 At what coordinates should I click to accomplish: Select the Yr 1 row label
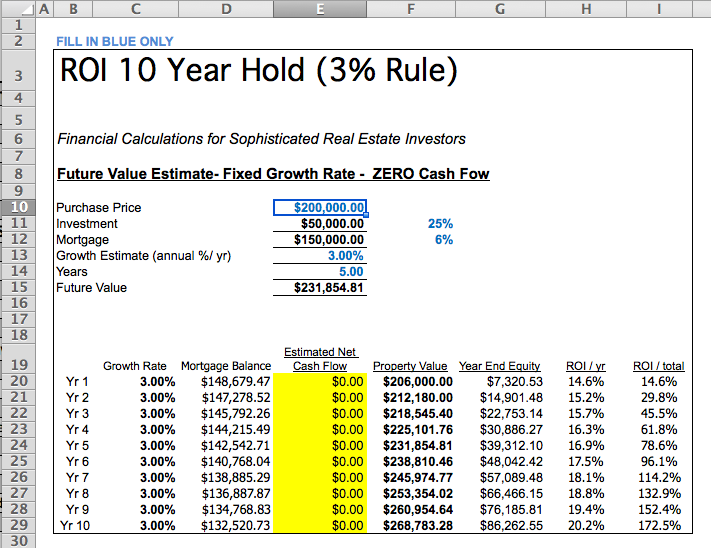click(77, 382)
